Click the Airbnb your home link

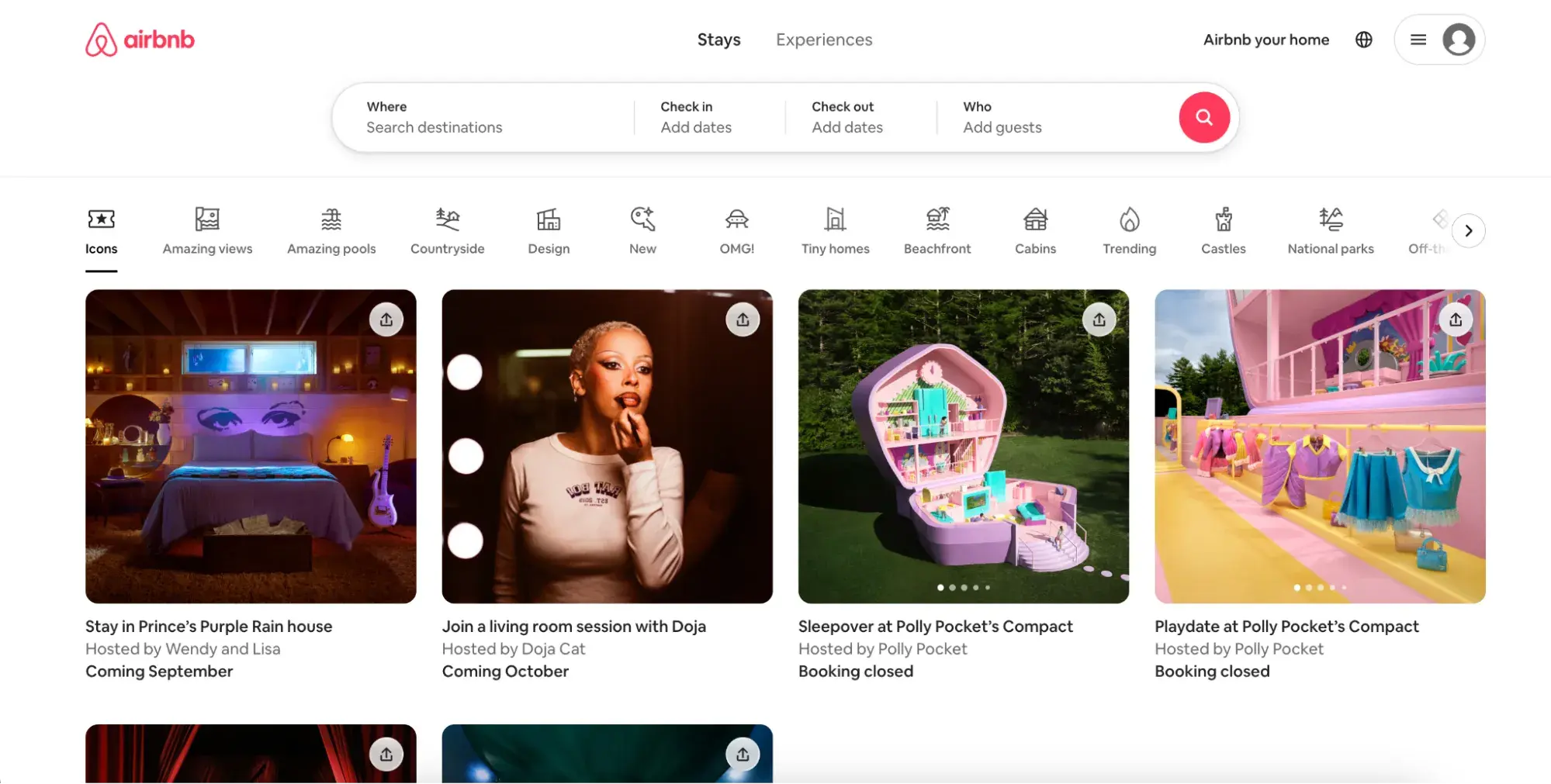[1266, 40]
